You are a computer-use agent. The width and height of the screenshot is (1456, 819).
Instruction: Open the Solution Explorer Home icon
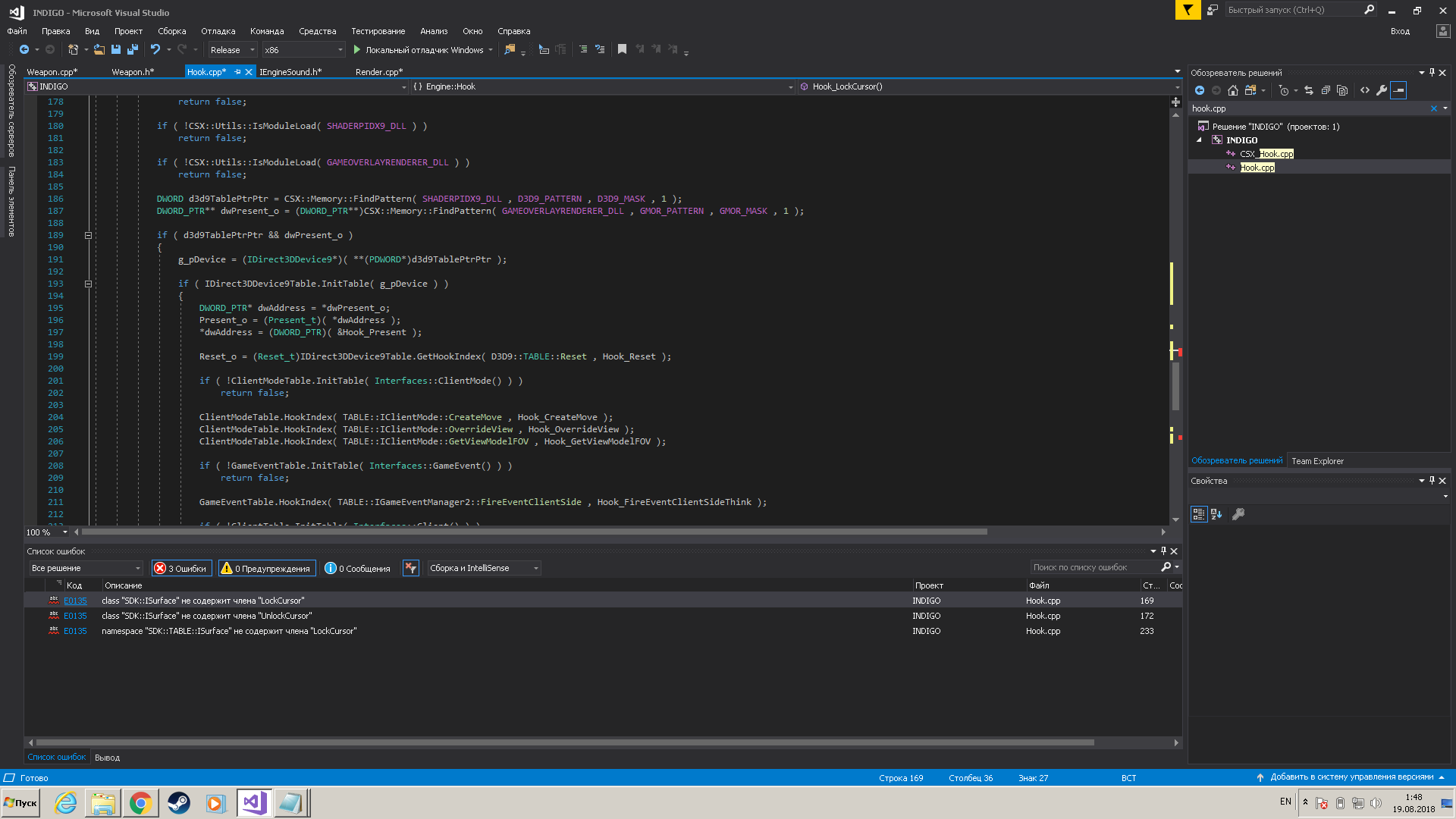click(x=1233, y=90)
